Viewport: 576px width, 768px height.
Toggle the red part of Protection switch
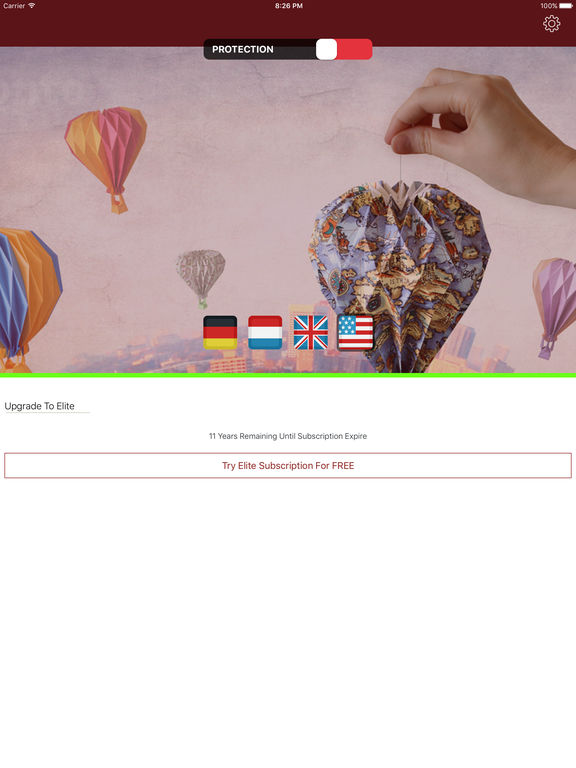[x=354, y=49]
